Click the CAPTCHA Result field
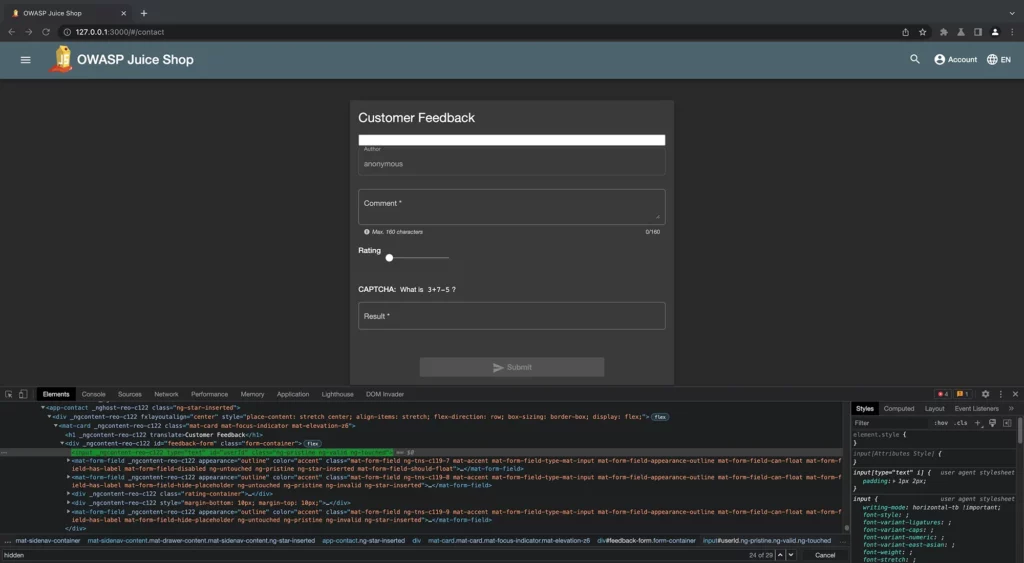 coord(511,315)
